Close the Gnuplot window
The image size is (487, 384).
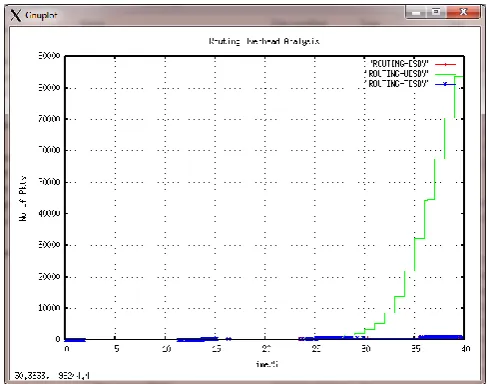click(x=463, y=12)
